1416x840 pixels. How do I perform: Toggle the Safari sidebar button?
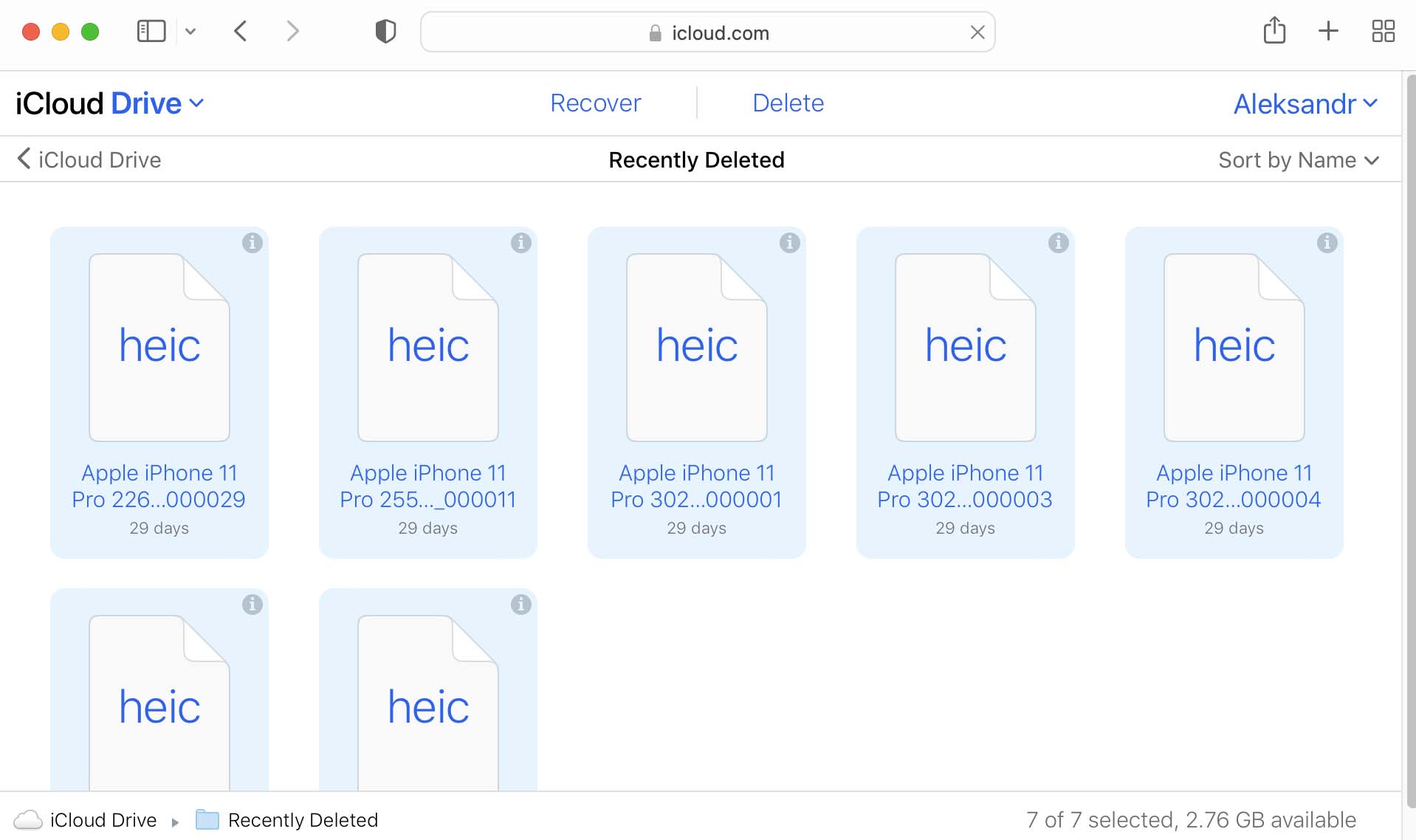pyautogui.click(x=151, y=32)
